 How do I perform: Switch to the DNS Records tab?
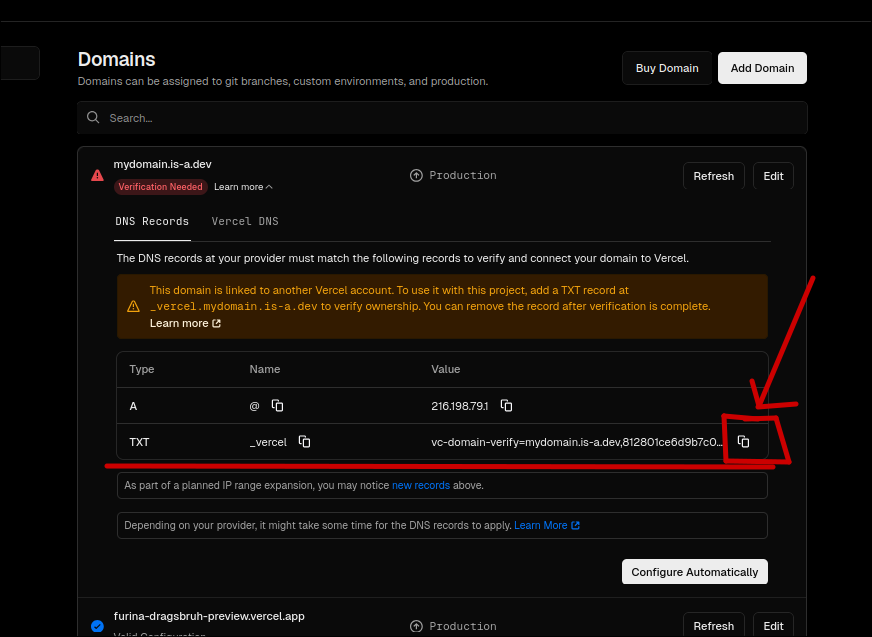(152, 221)
